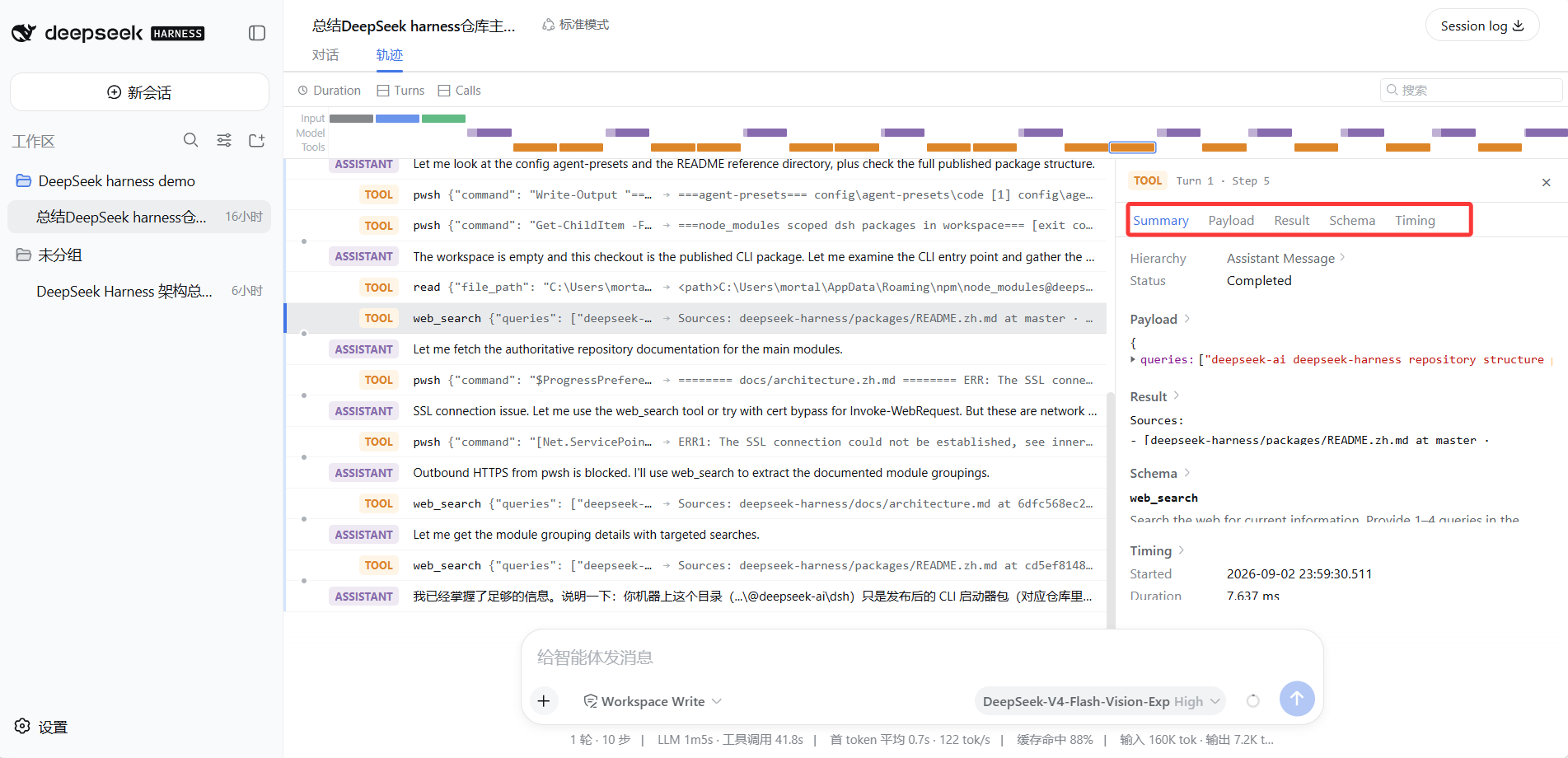Download the Session log
This screenshot has height=758, width=1568.
point(1482,26)
